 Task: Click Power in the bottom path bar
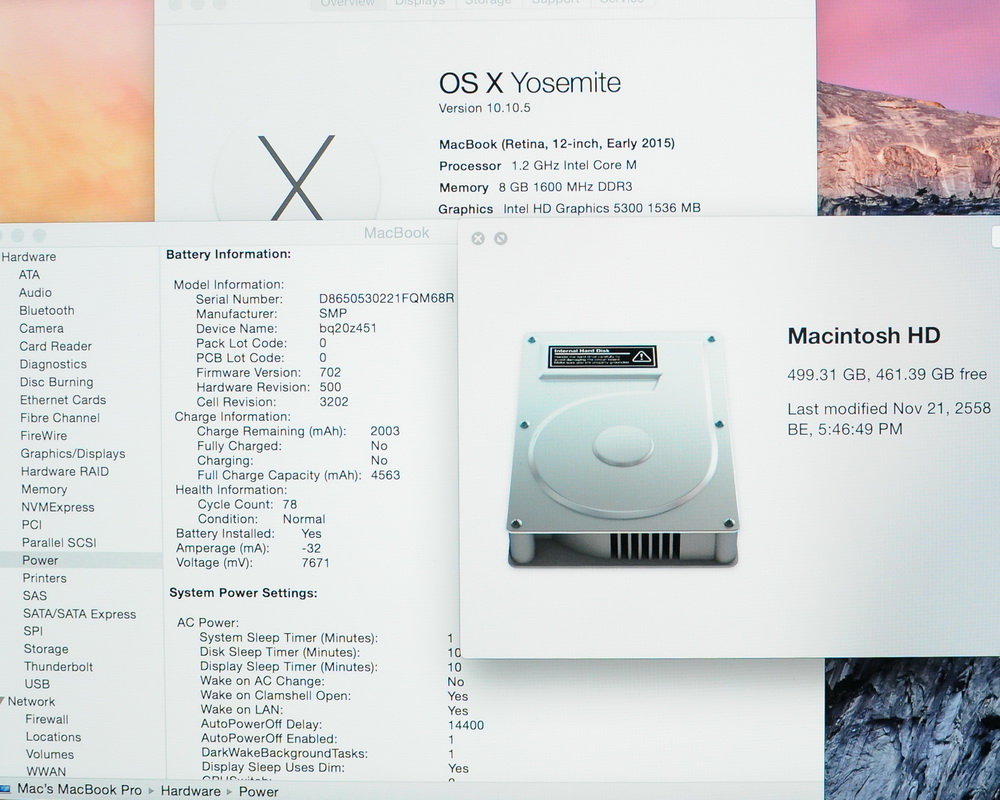click(x=259, y=792)
